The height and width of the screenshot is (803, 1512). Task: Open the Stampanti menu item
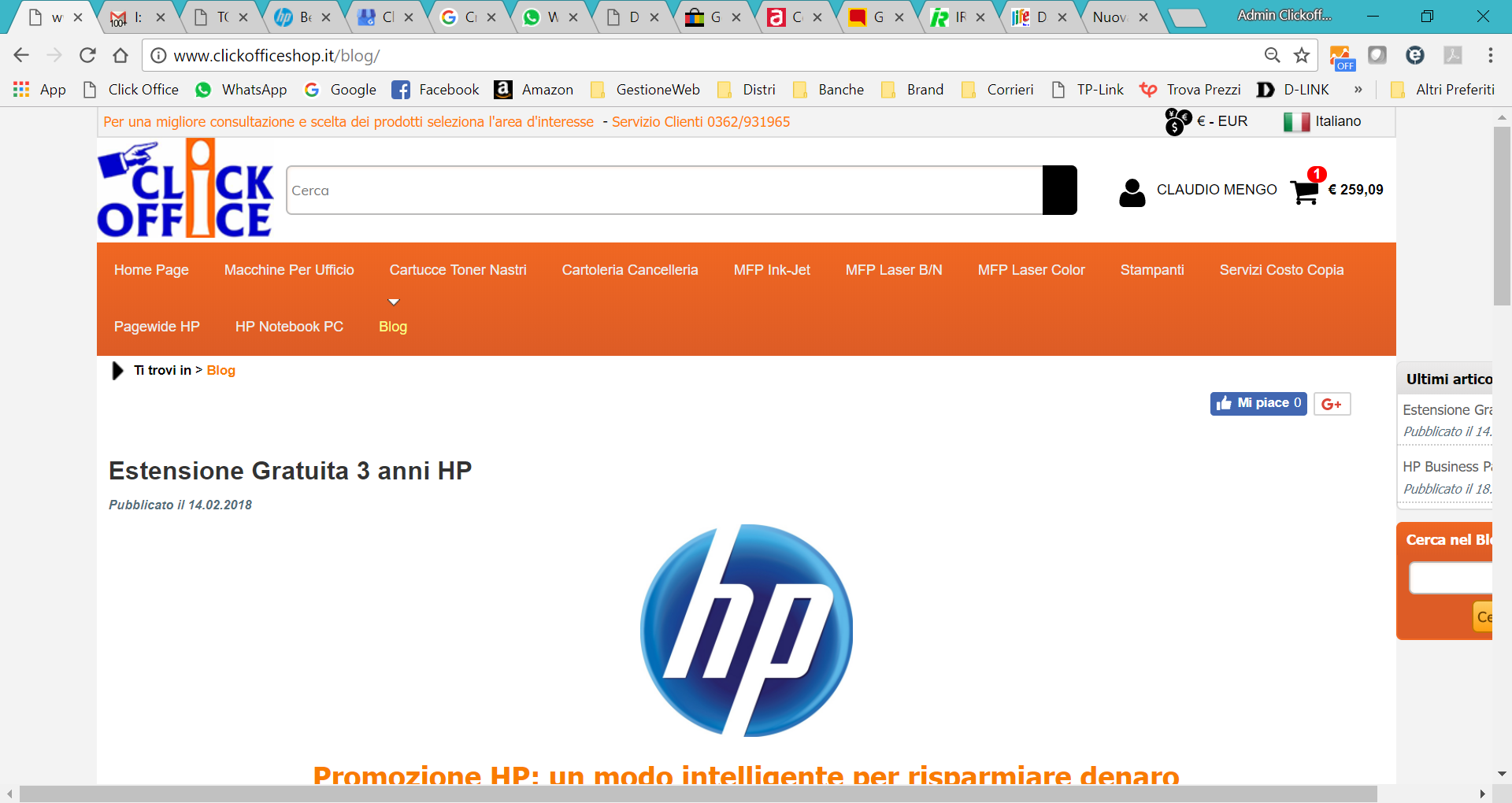click(1152, 270)
